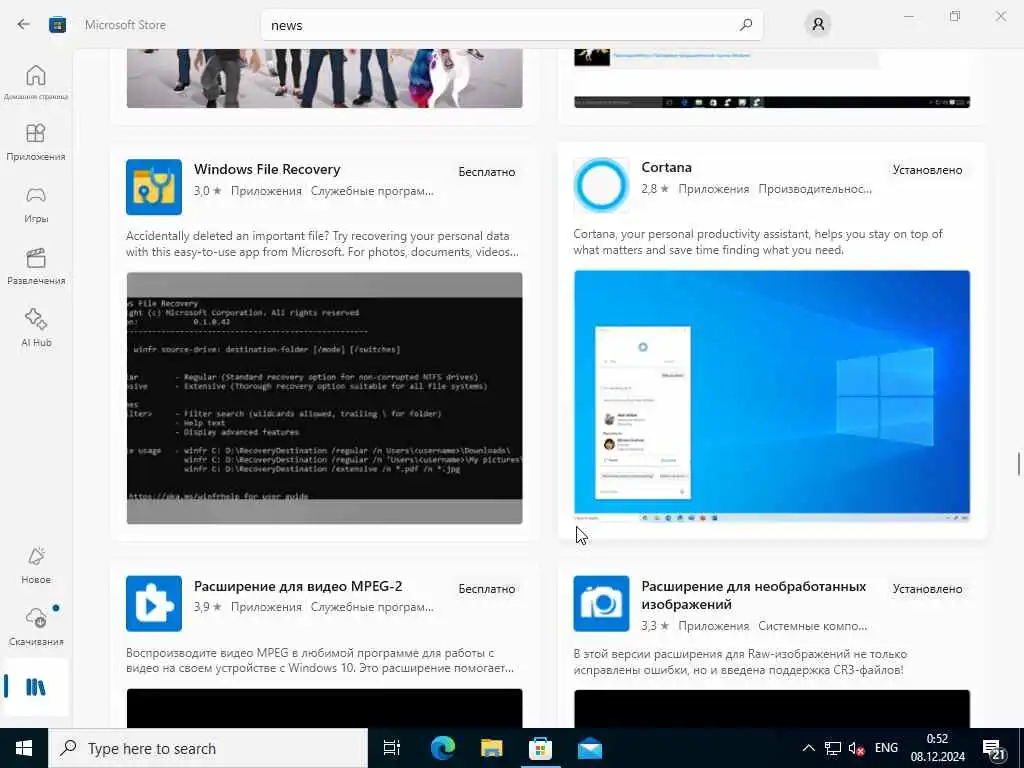This screenshot has width=1024, height=768.
Task: Click the MPEG-2 video extension icon
Action: pos(153,603)
